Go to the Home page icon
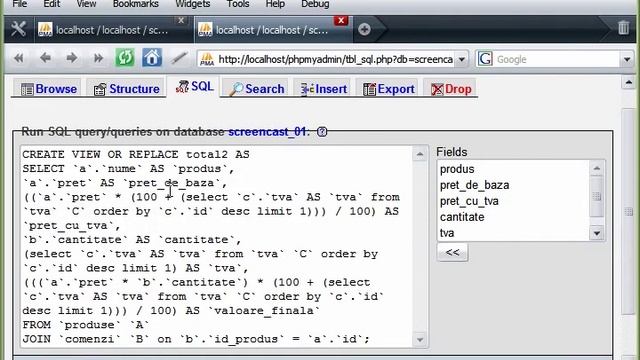The height and width of the screenshot is (360, 640). 152,58
